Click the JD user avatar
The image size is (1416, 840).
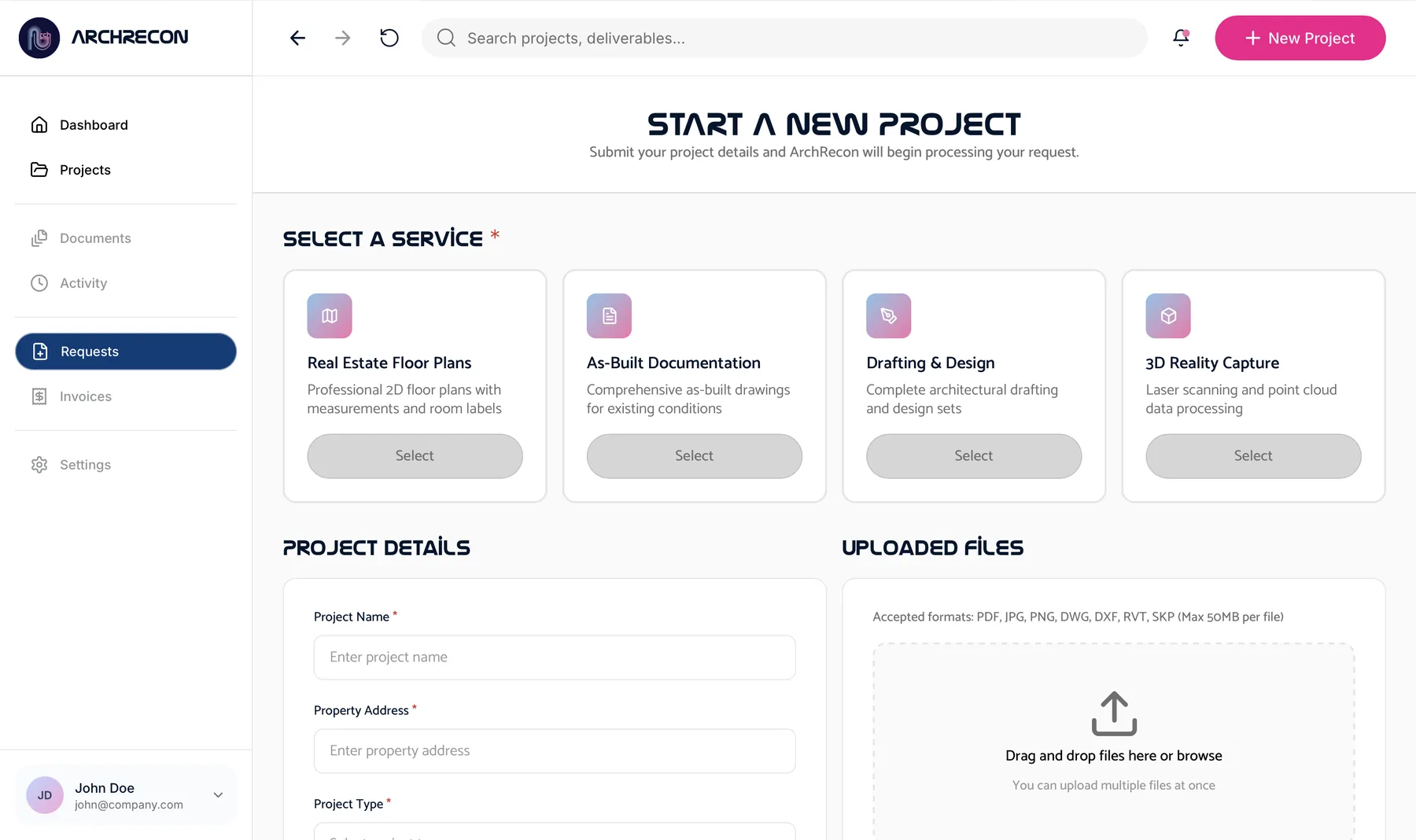coord(45,795)
